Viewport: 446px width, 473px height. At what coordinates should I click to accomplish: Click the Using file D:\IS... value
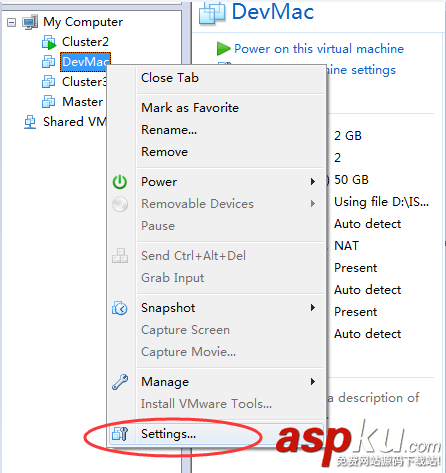click(x=381, y=202)
